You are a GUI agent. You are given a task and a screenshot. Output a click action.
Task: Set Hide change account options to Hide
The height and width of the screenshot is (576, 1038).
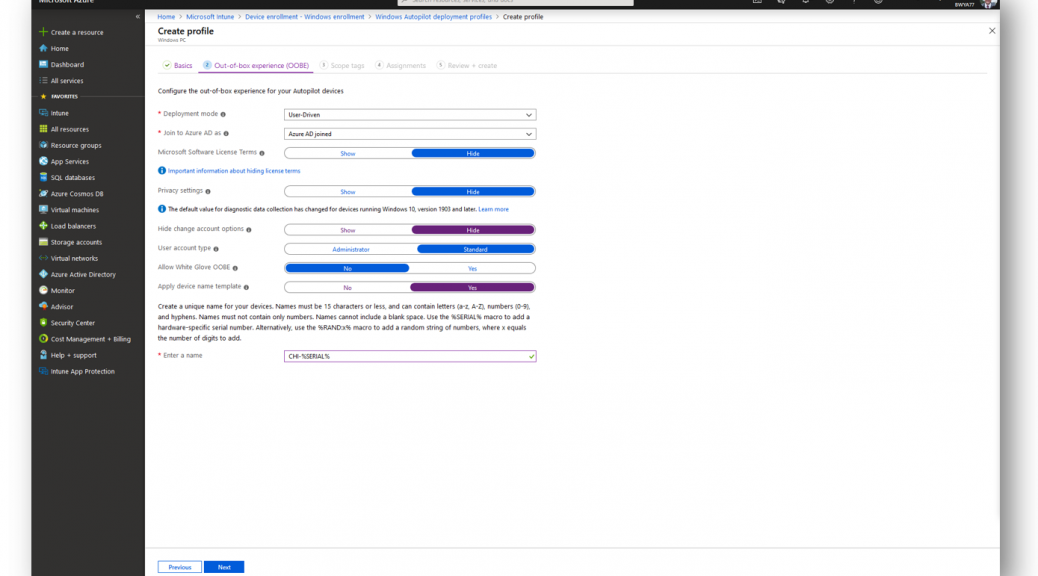473,230
